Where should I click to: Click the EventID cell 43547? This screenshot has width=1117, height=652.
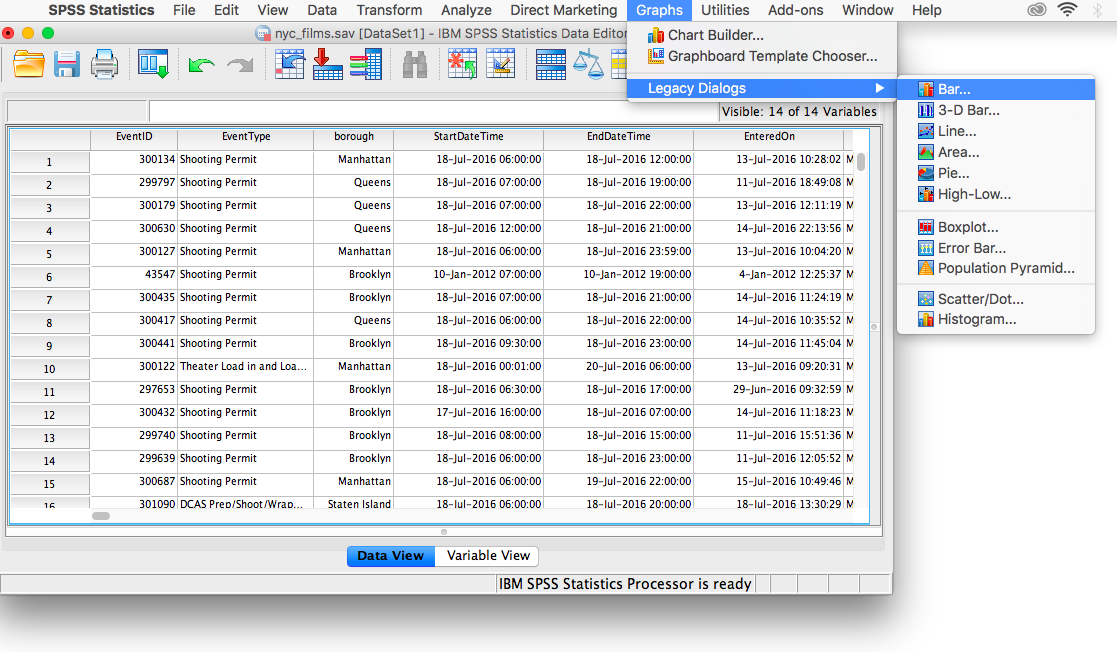134,274
